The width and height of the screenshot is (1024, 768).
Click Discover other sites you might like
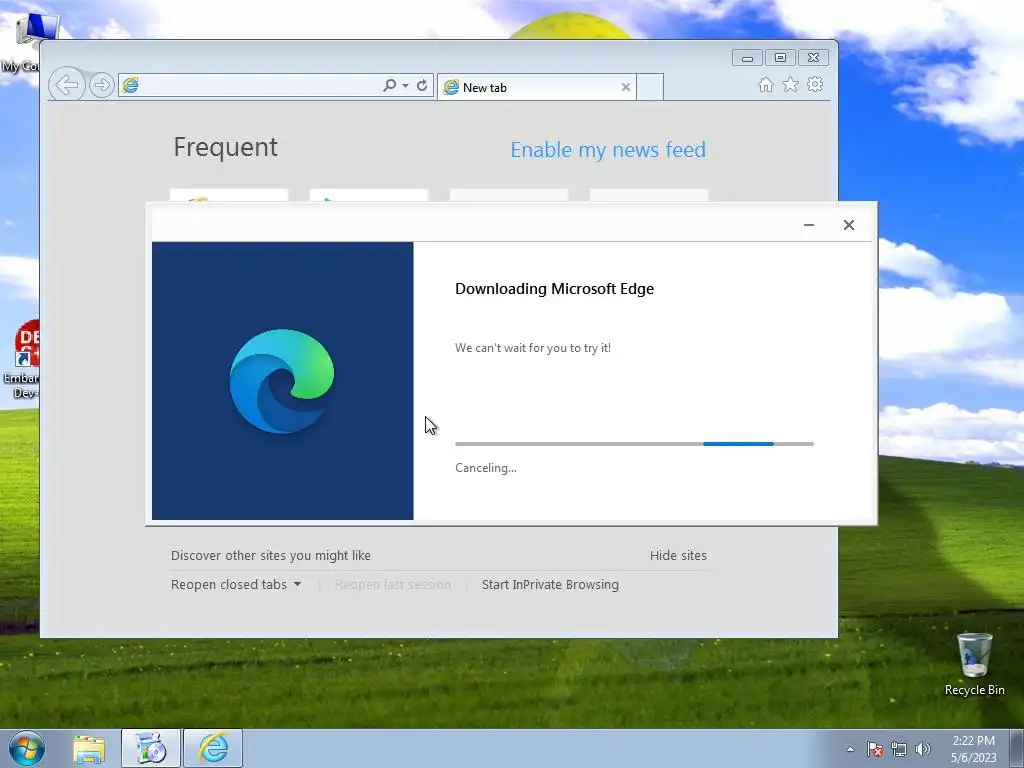point(271,556)
